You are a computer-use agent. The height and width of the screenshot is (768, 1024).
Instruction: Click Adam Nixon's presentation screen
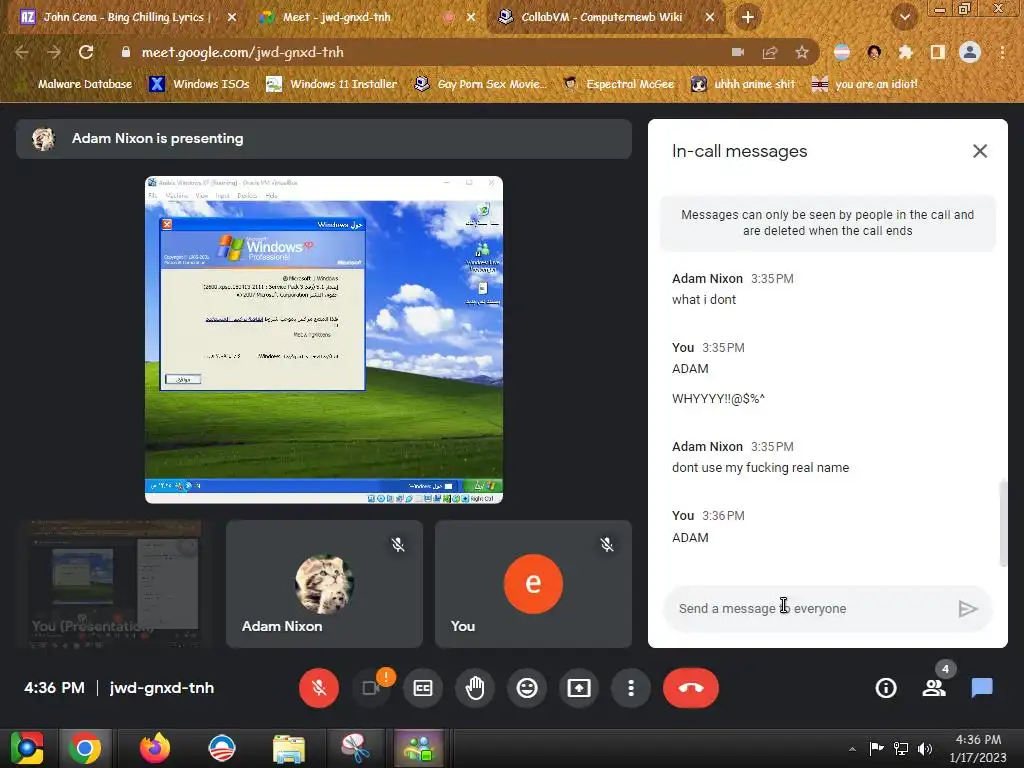pos(324,340)
